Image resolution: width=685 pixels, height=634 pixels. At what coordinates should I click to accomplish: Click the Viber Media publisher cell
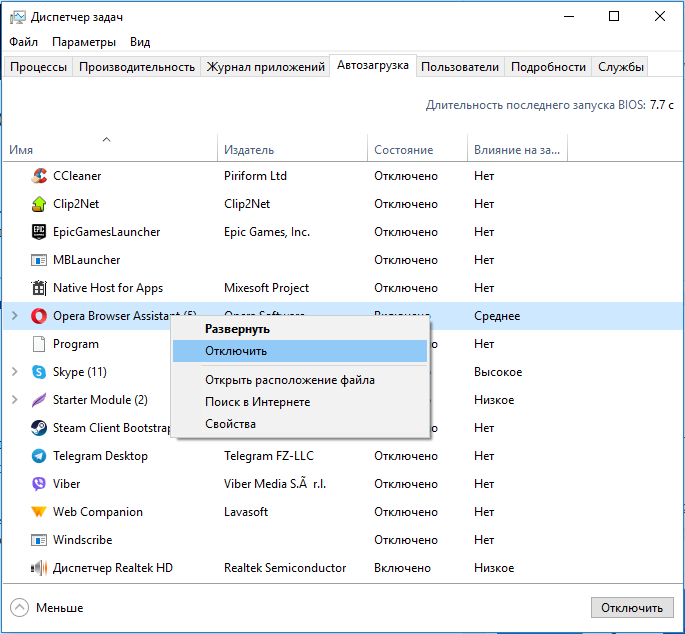point(275,484)
